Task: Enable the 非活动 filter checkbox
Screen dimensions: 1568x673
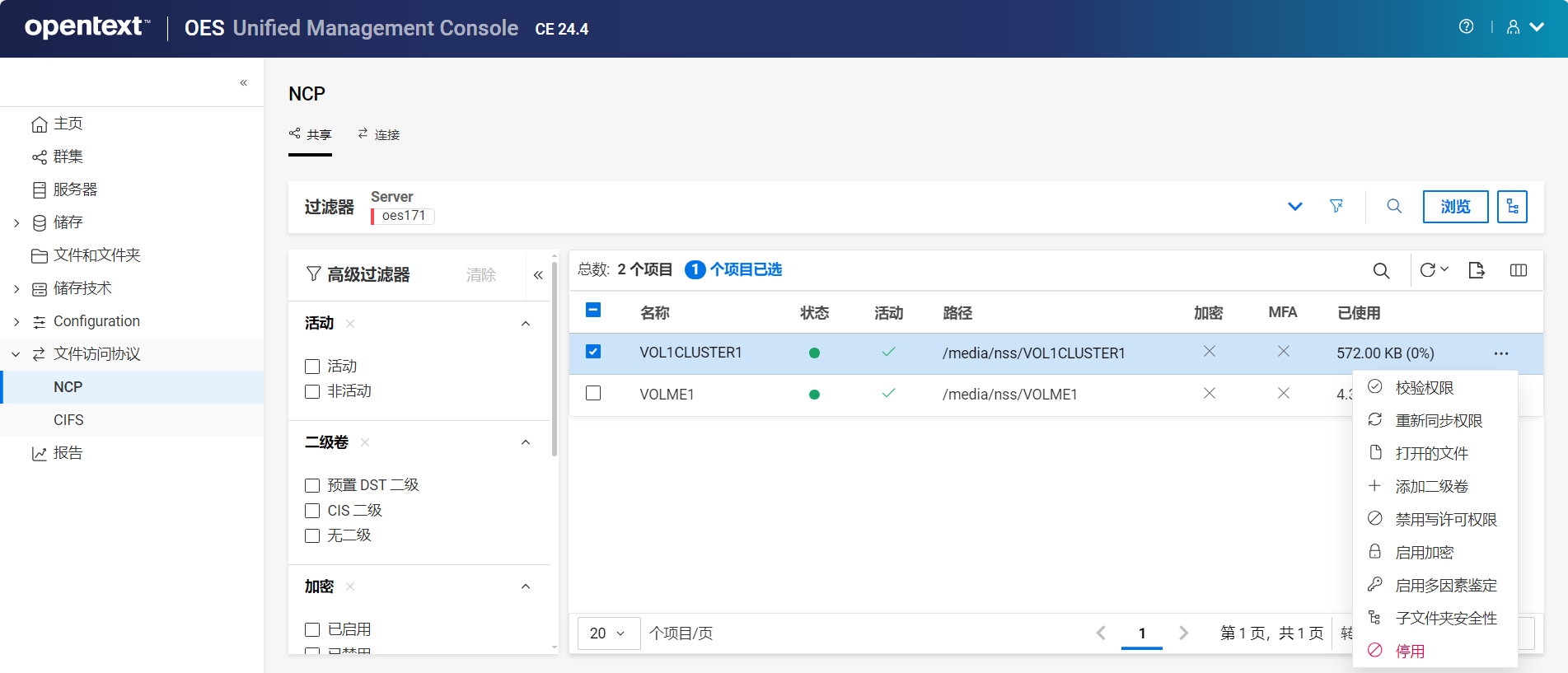Action: pyautogui.click(x=312, y=391)
